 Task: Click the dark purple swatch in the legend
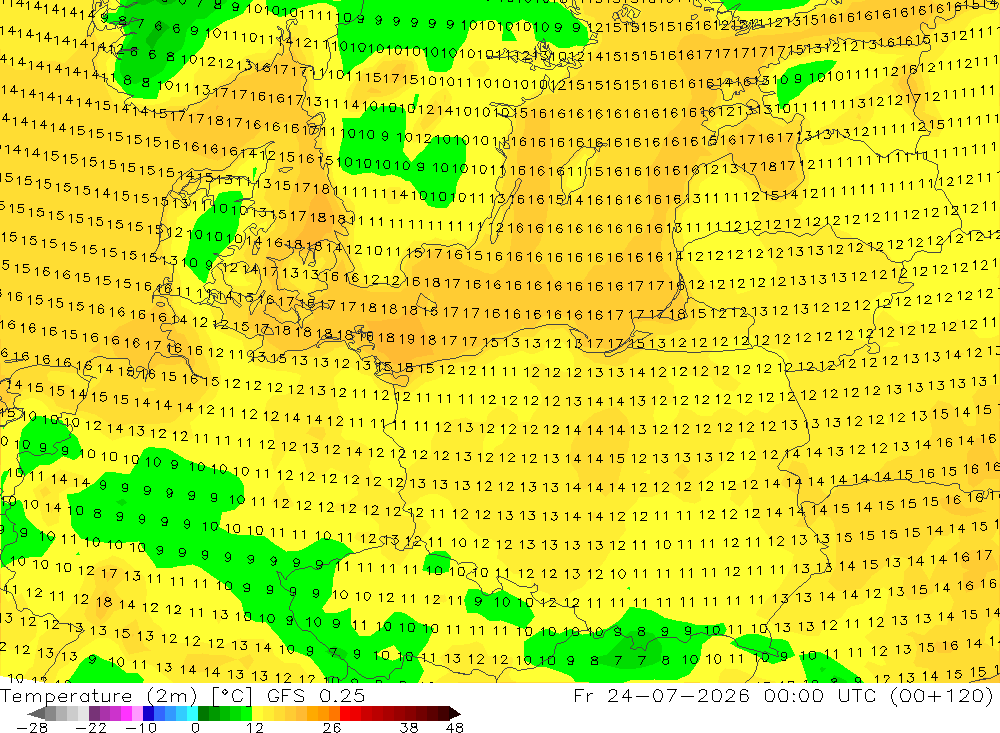click(94, 713)
